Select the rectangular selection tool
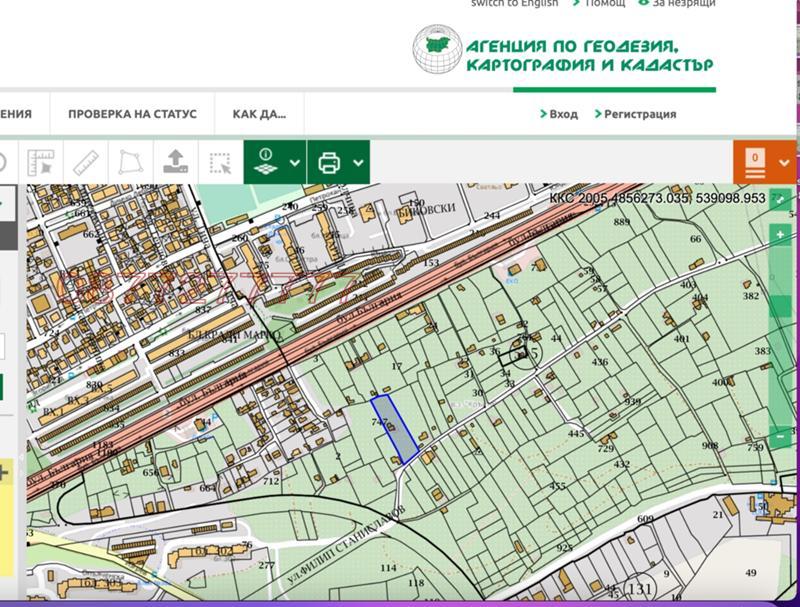Image resolution: width=800 pixels, height=607 pixels. point(222,162)
